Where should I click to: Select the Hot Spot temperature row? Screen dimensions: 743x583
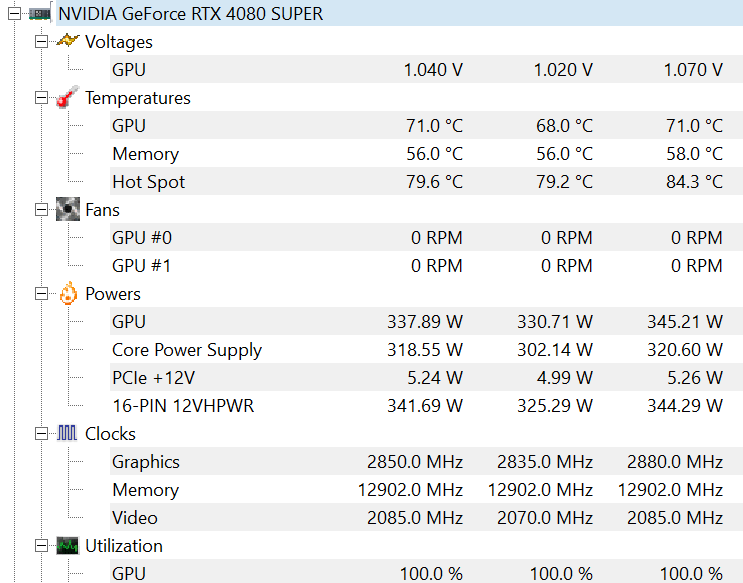pos(426,181)
